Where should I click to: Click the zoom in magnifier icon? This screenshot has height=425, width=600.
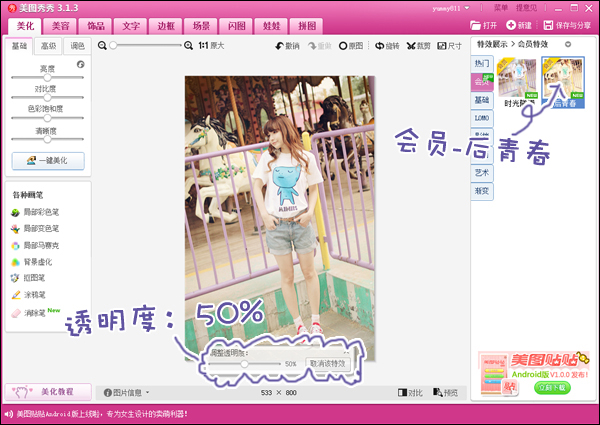188,46
